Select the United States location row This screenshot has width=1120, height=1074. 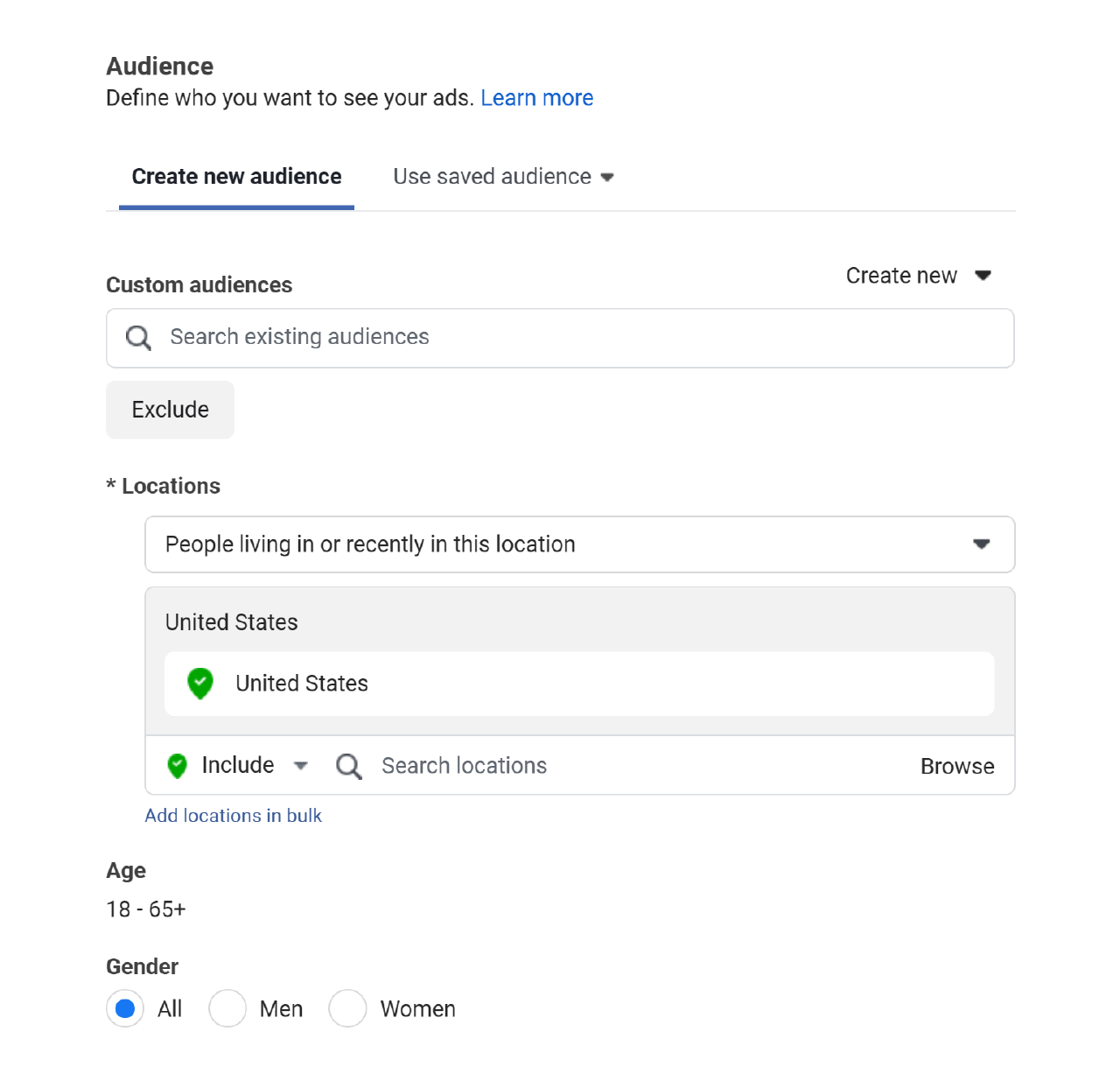pyautogui.click(x=579, y=684)
